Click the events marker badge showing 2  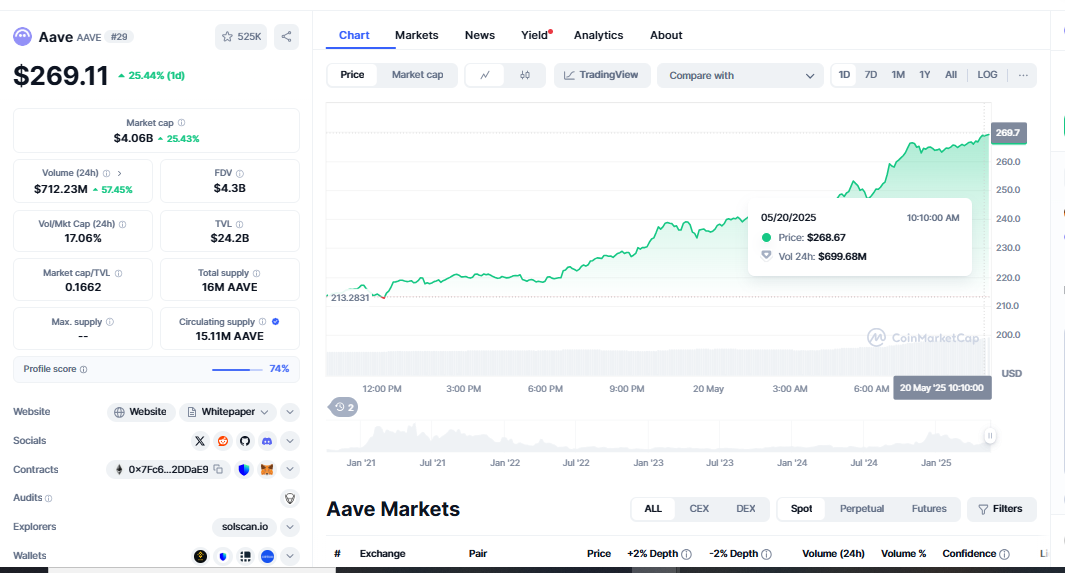(x=344, y=407)
